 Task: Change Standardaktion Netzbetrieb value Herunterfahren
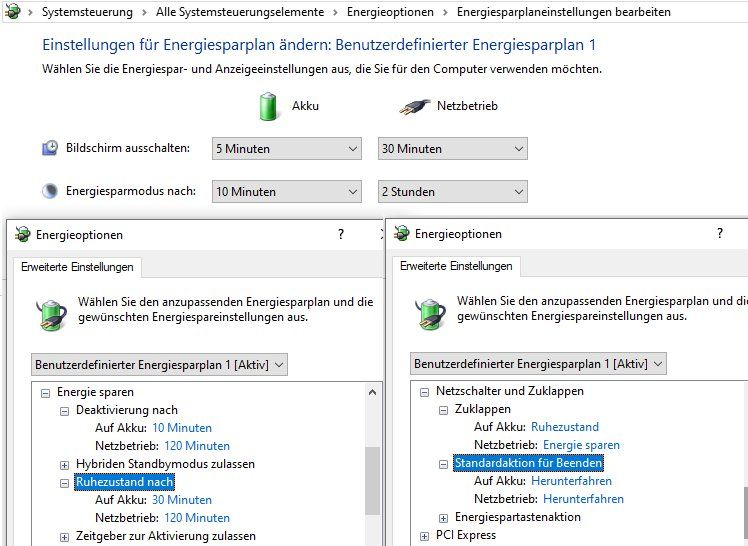pos(583,499)
